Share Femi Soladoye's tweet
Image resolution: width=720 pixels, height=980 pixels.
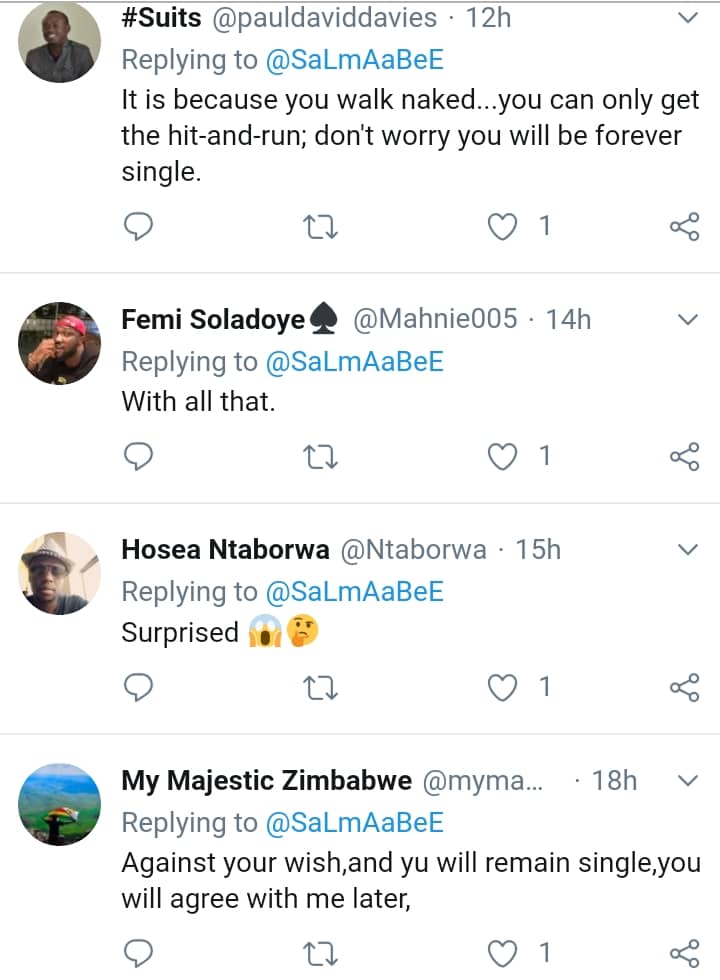pos(684,457)
